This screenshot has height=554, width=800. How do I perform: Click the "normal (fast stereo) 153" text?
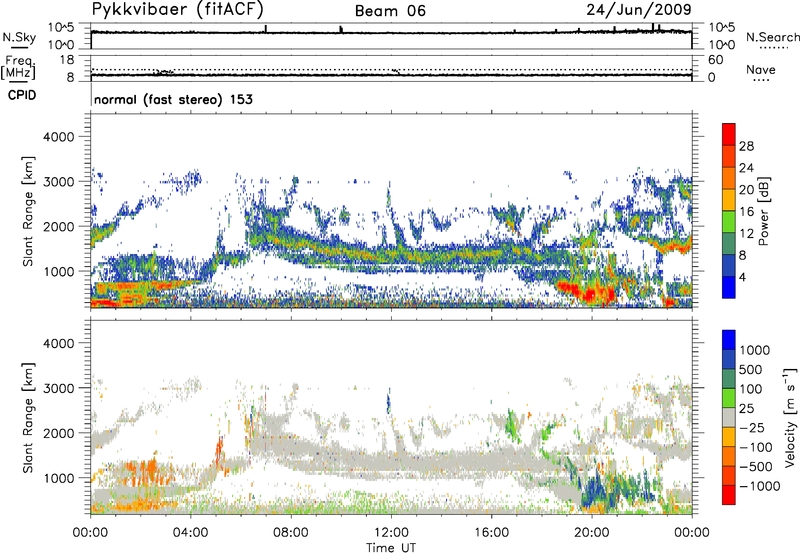[173, 99]
